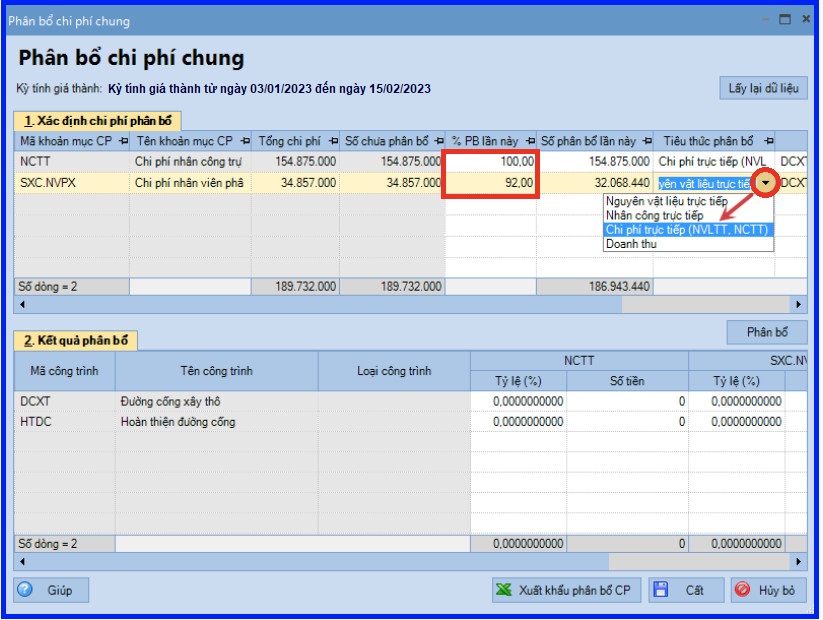Click Đường cống xây thô project name

click(x=216, y=401)
